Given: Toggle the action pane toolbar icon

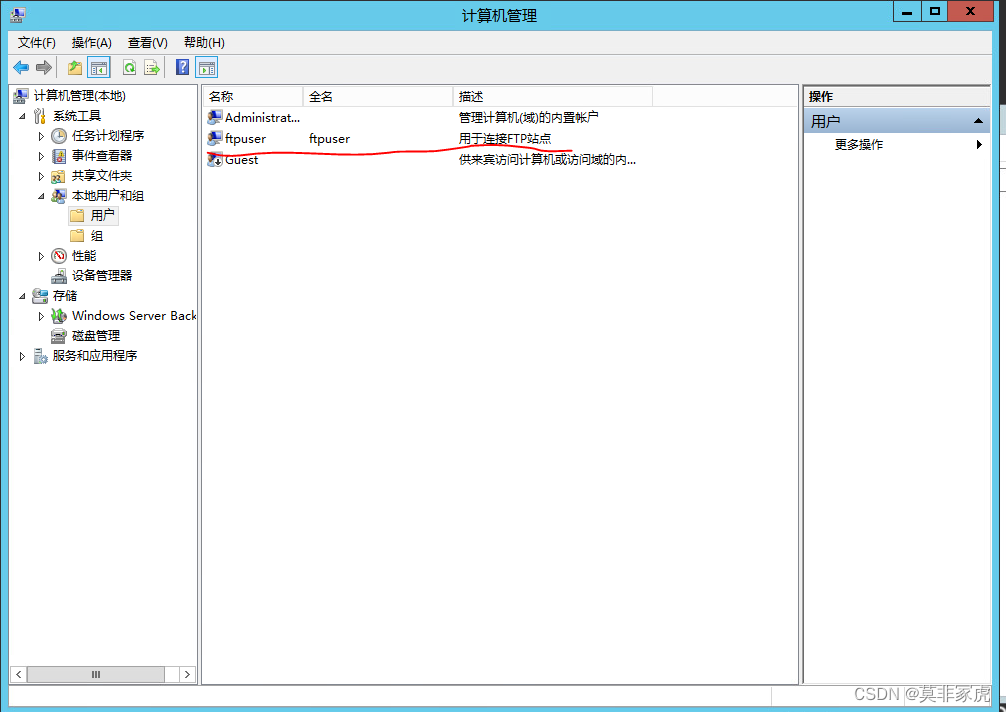Looking at the screenshot, I should tap(207, 68).
